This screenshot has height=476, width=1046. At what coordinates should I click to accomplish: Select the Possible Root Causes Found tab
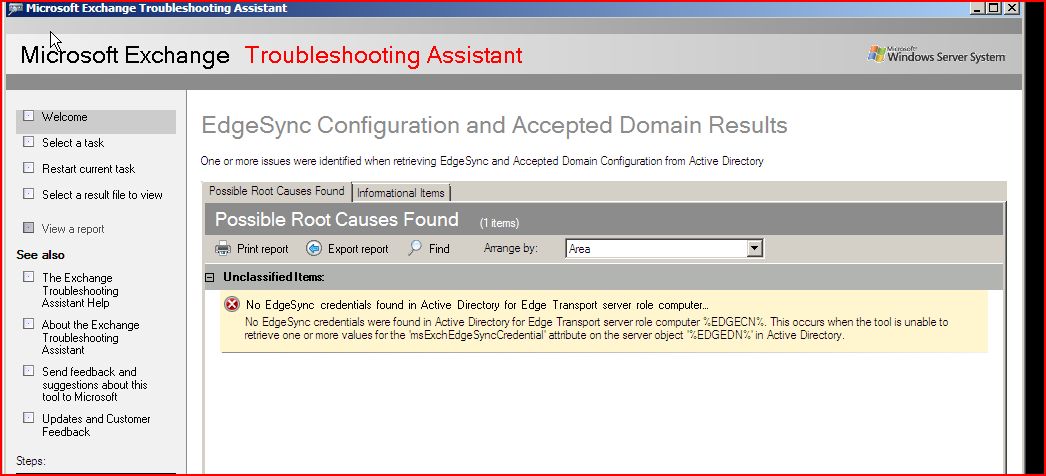pos(276,191)
